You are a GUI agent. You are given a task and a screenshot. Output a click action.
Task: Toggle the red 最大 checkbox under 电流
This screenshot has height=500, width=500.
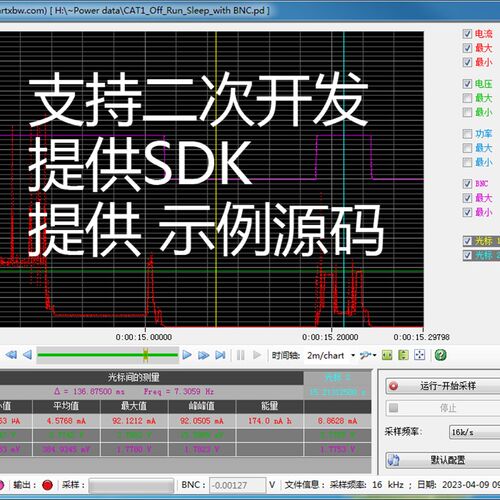467,48
